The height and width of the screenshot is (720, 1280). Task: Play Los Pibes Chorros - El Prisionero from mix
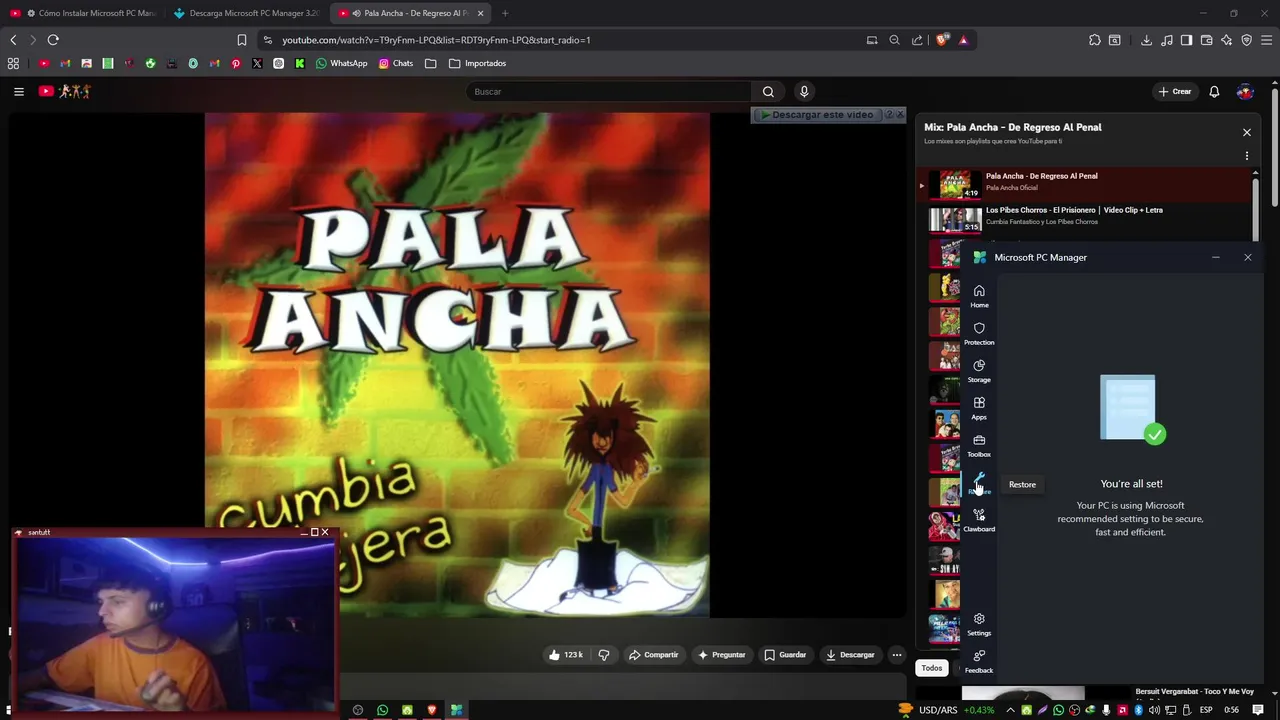(x=1085, y=218)
